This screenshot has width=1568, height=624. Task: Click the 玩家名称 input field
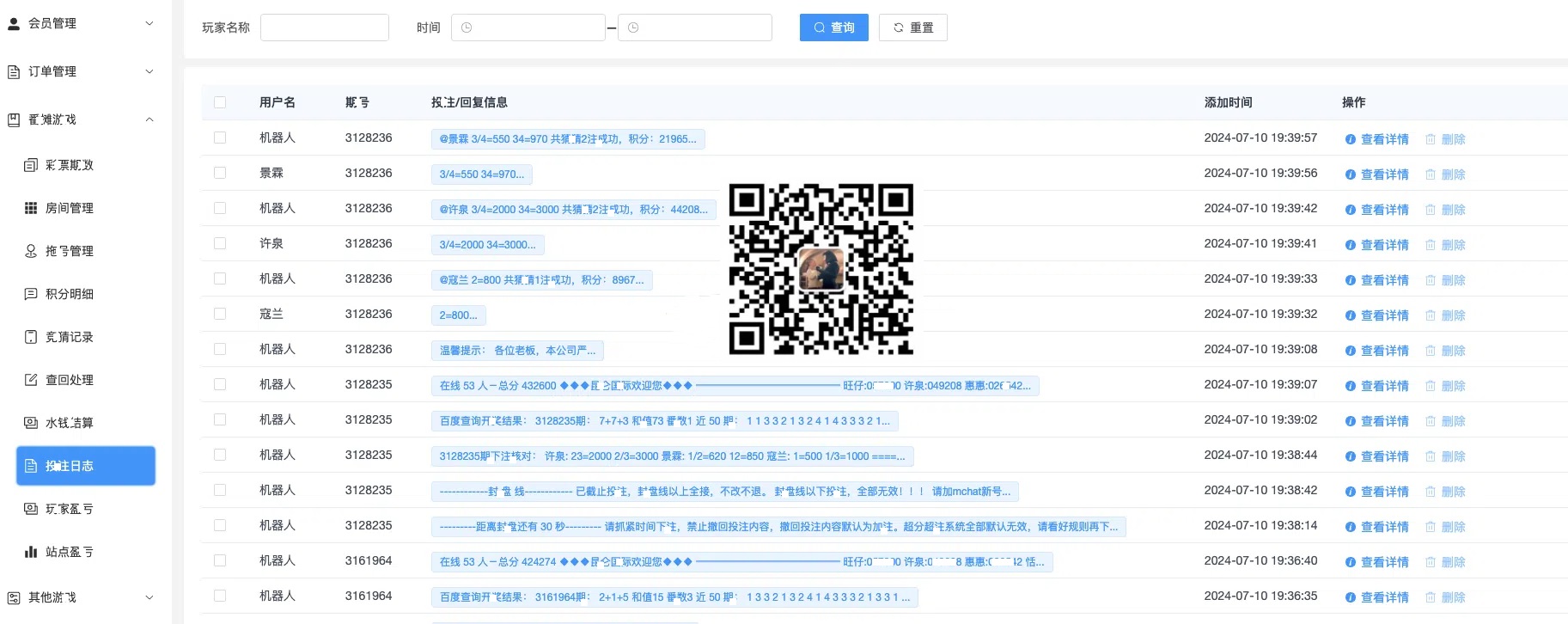325,28
